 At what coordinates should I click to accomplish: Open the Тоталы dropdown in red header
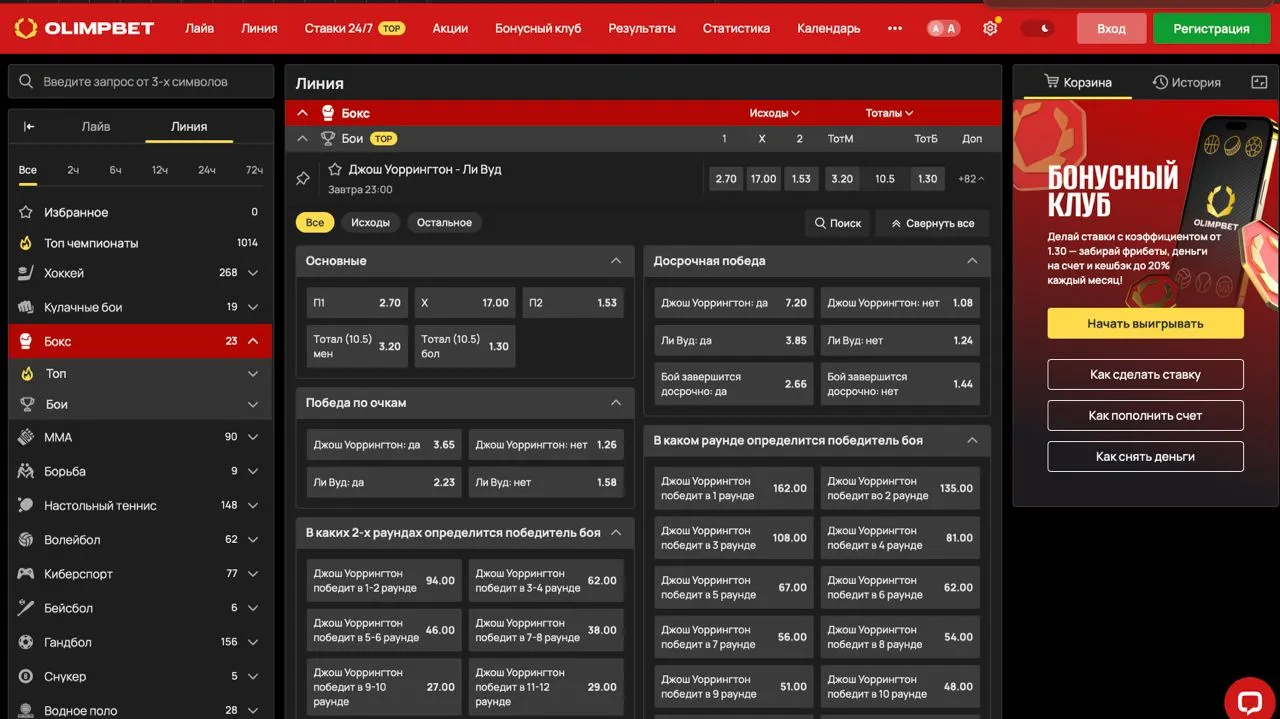pyautogui.click(x=889, y=113)
